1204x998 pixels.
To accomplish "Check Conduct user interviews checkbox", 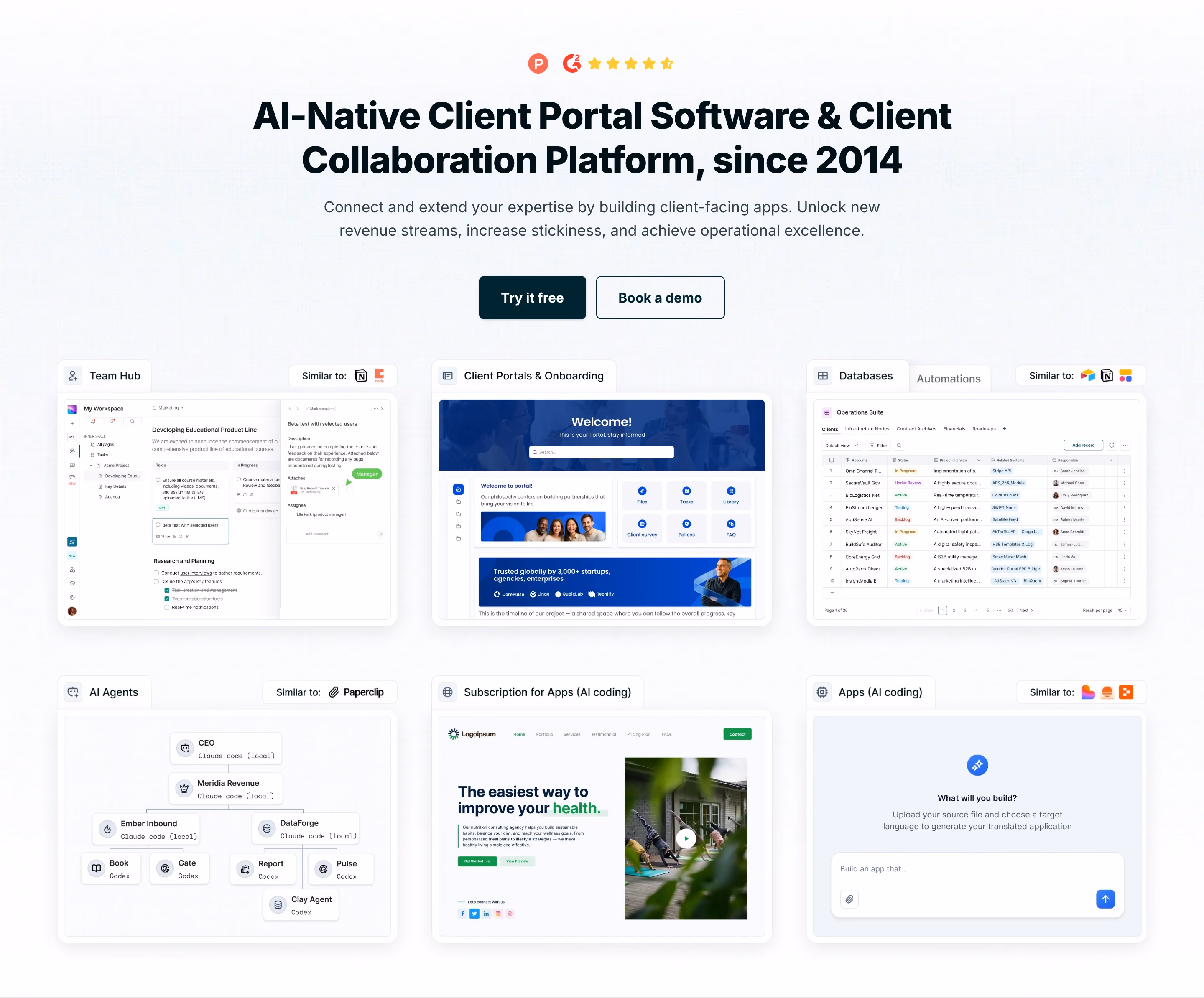I will pos(156,573).
